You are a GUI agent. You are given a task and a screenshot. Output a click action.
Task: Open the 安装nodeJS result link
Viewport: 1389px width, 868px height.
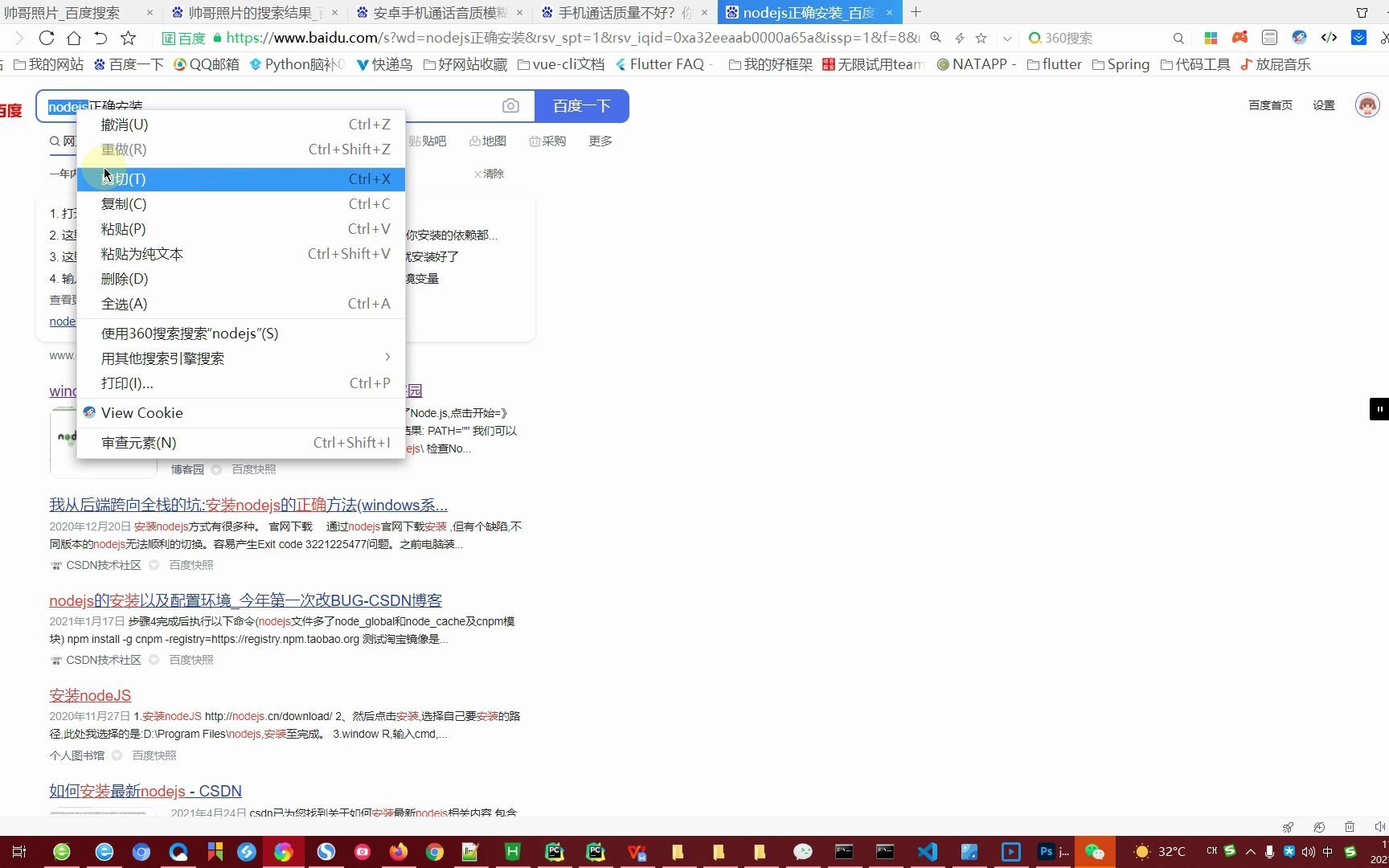pyautogui.click(x=90, y=695)
